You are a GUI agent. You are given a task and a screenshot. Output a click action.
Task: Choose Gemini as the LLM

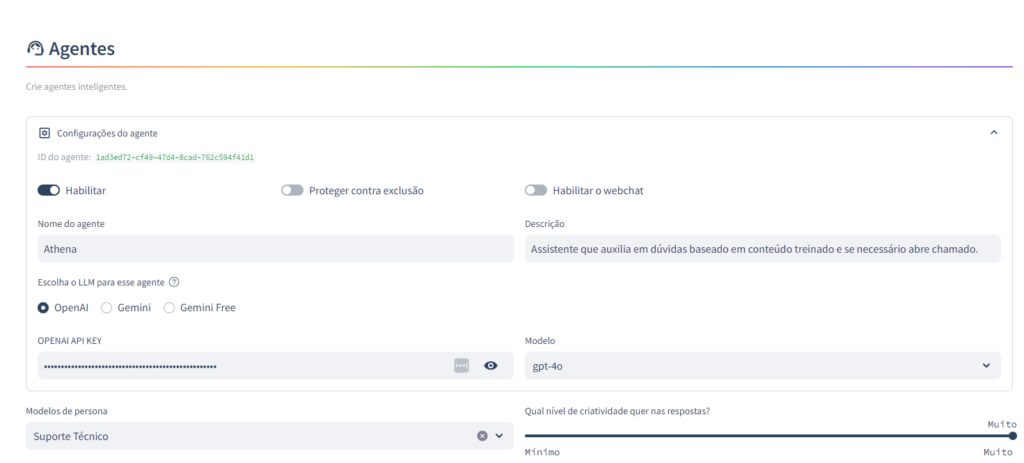[107, 308]
